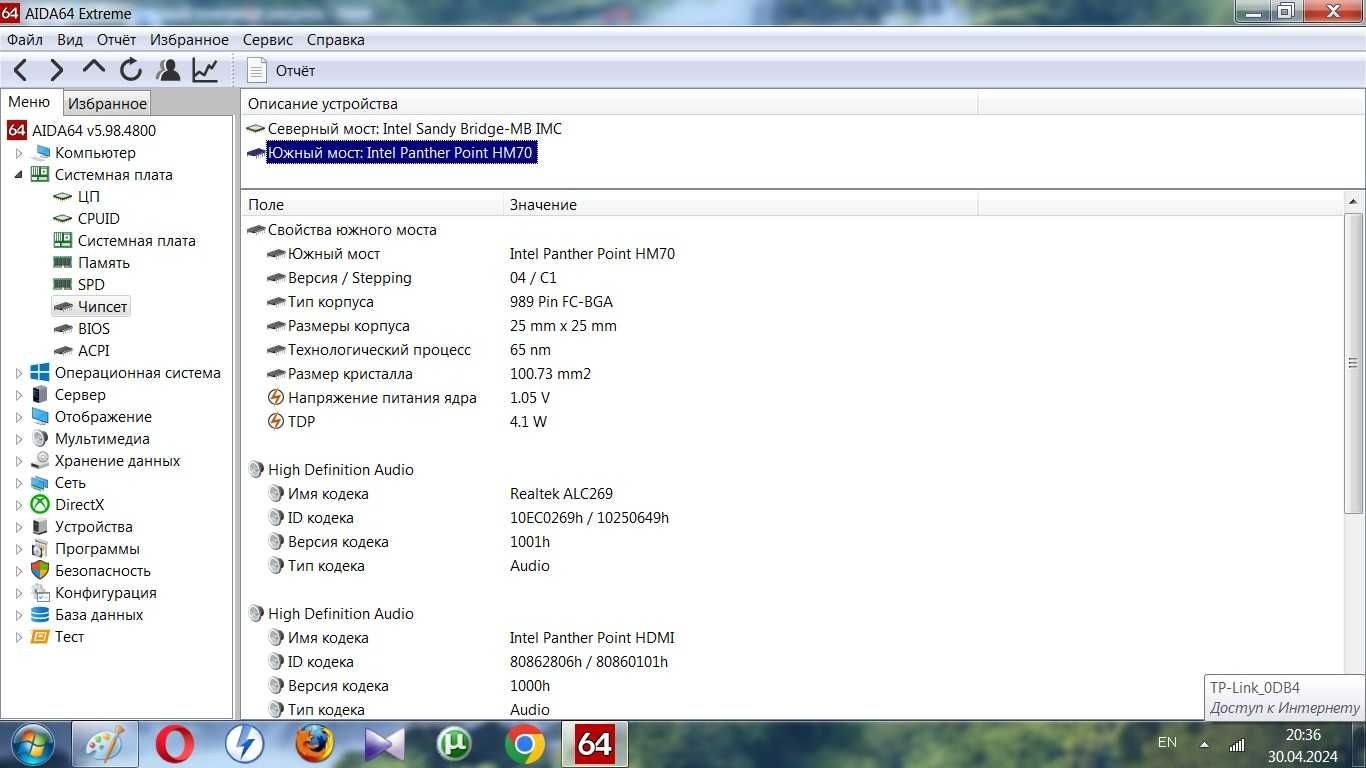Expand the Операционная система node

tap(19, 373)
